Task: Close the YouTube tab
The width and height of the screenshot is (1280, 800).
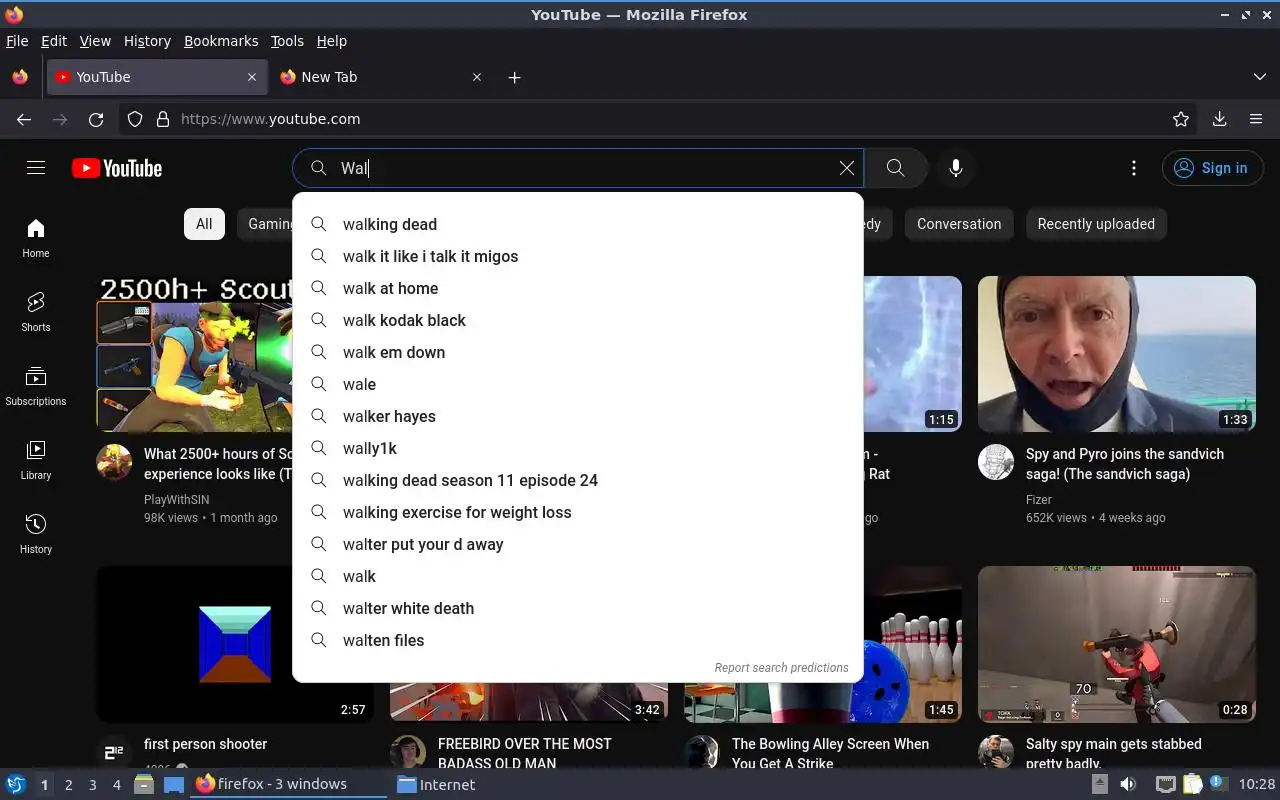Action: (252, 77)
